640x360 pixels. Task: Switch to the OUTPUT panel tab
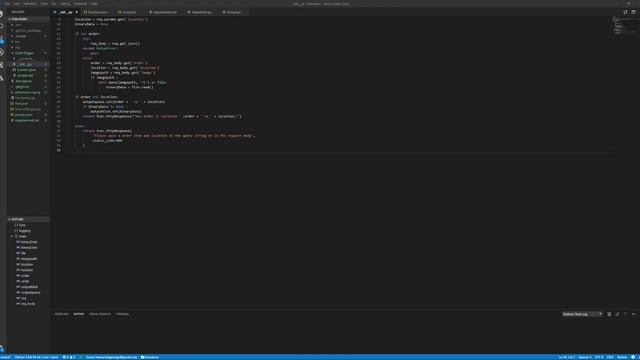[x=78, y=314]
